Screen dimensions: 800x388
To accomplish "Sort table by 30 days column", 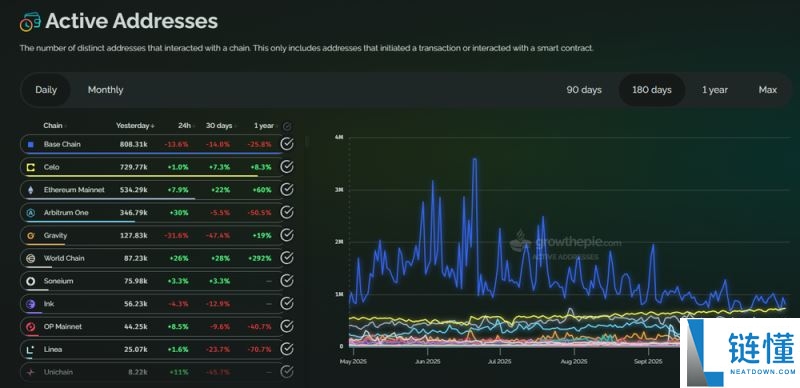I will [x=220, y=126].
